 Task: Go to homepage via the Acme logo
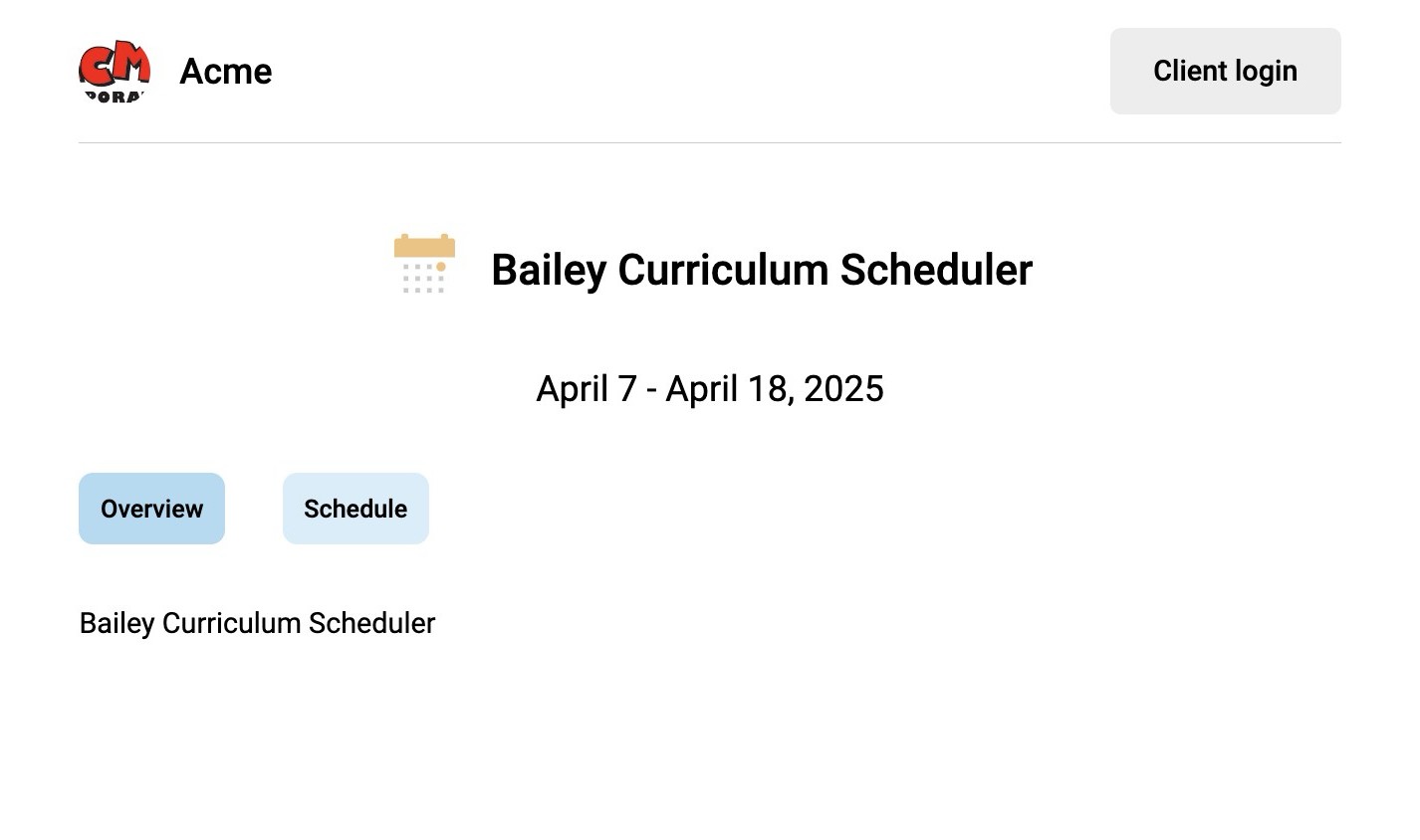(115, 71)
